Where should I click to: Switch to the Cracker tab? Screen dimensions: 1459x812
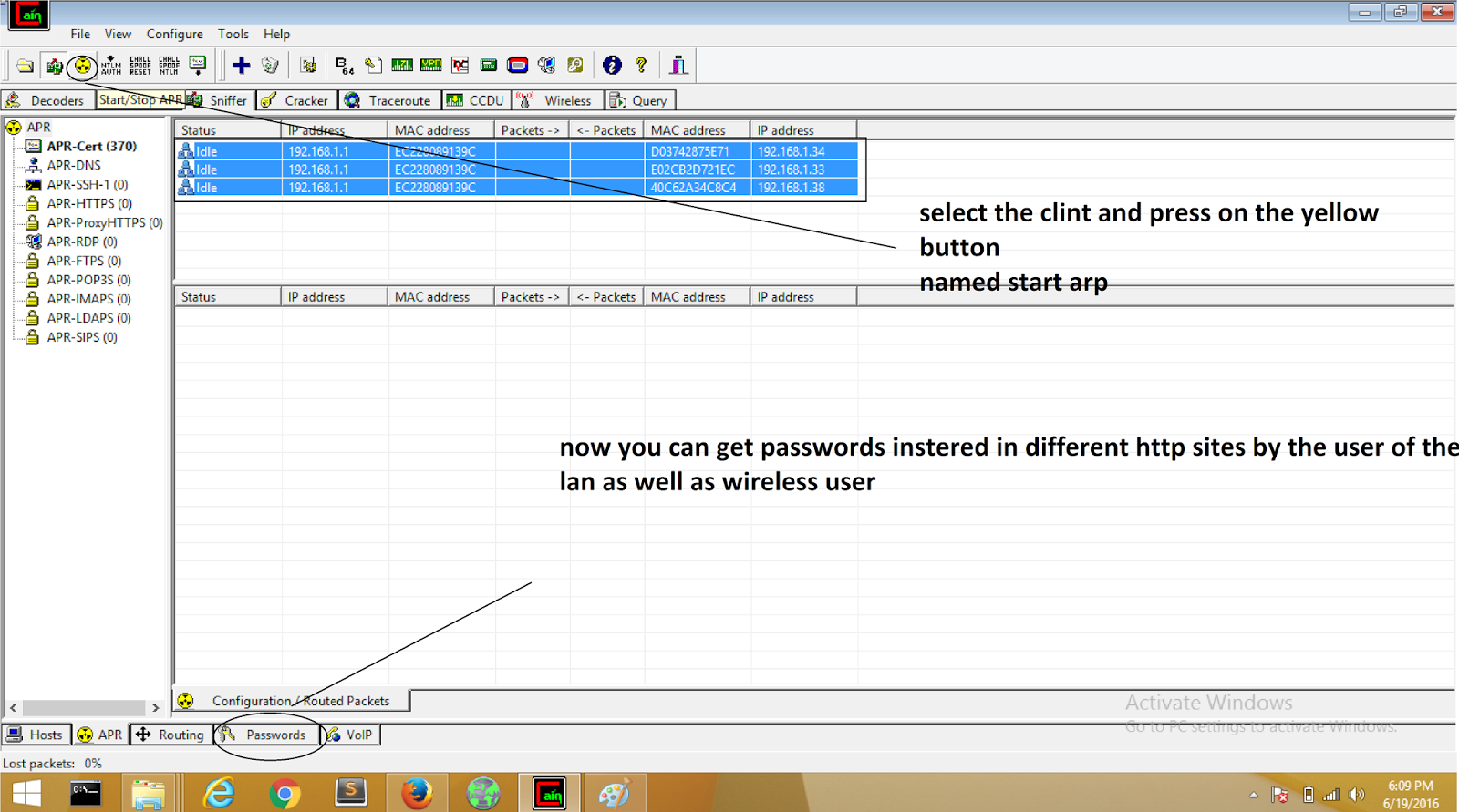click(x=296, y=100)
